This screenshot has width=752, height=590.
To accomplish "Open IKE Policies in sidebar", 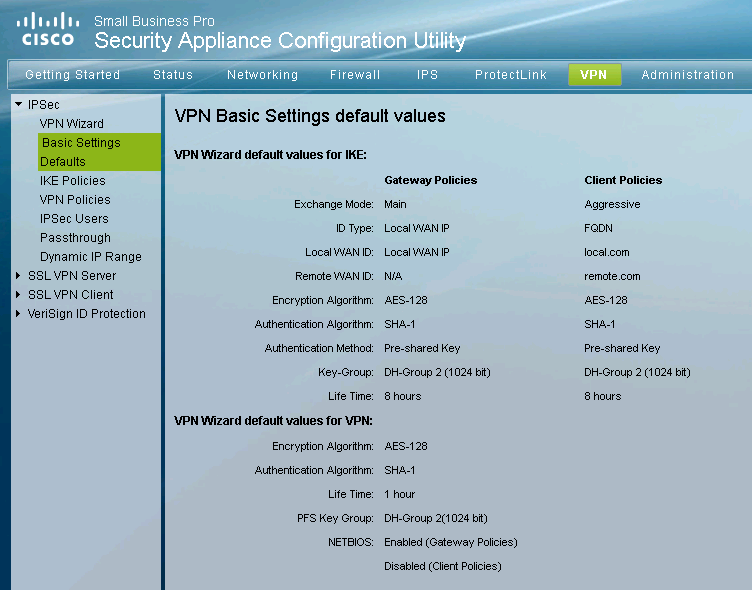I will point(72,181).
